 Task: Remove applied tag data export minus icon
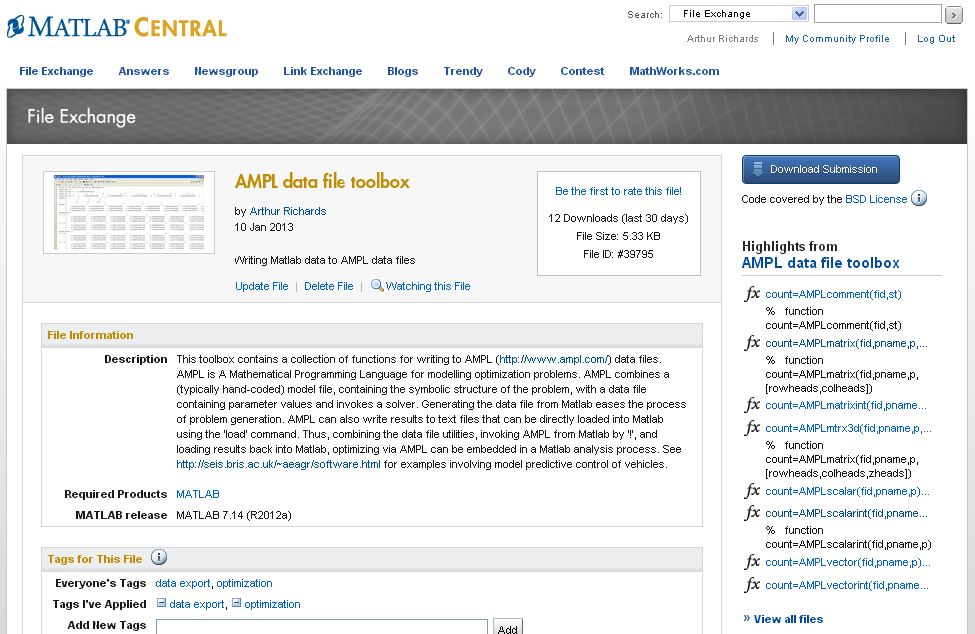[x=161, y=603]
